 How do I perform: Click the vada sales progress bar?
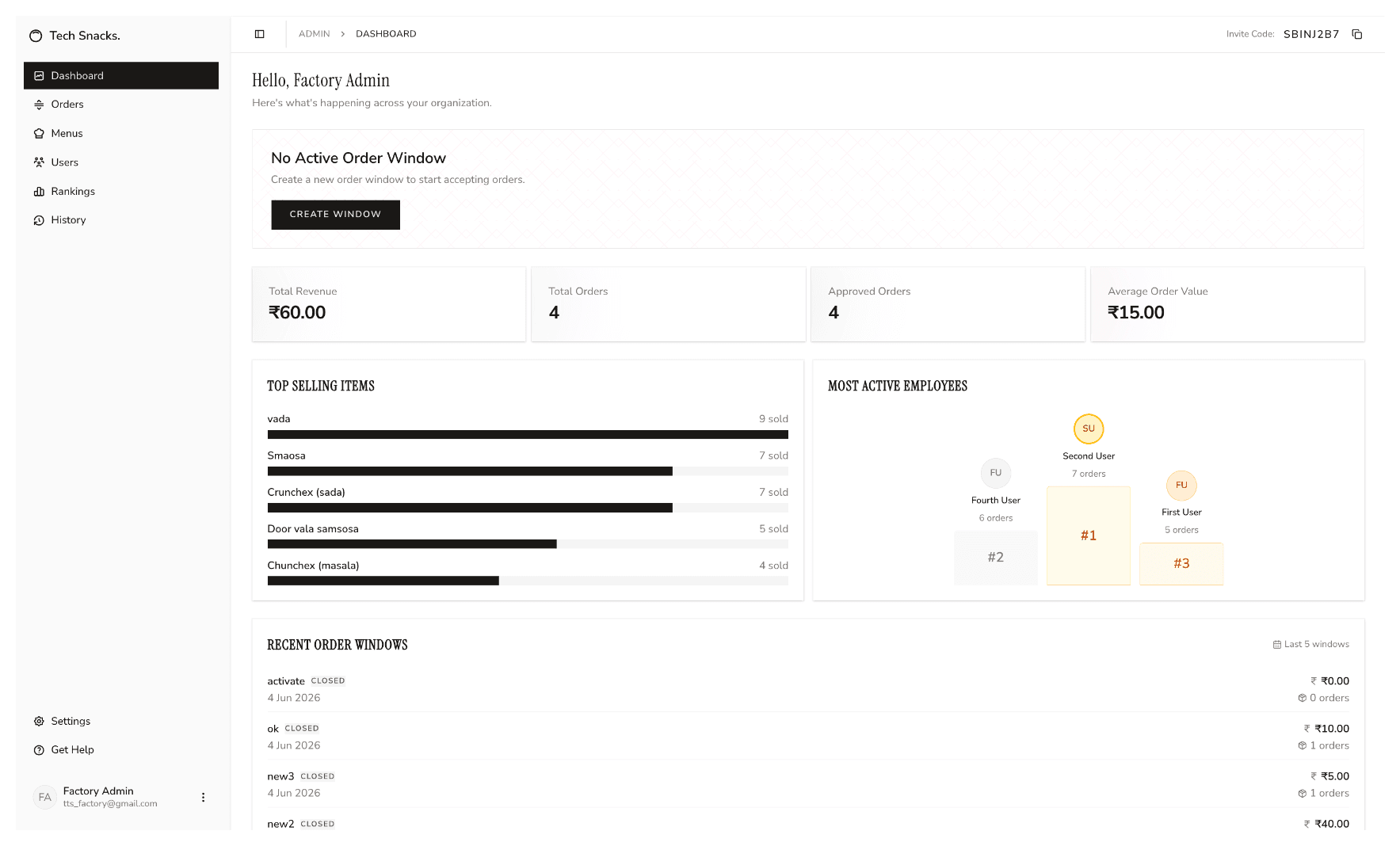coord(528,435)
